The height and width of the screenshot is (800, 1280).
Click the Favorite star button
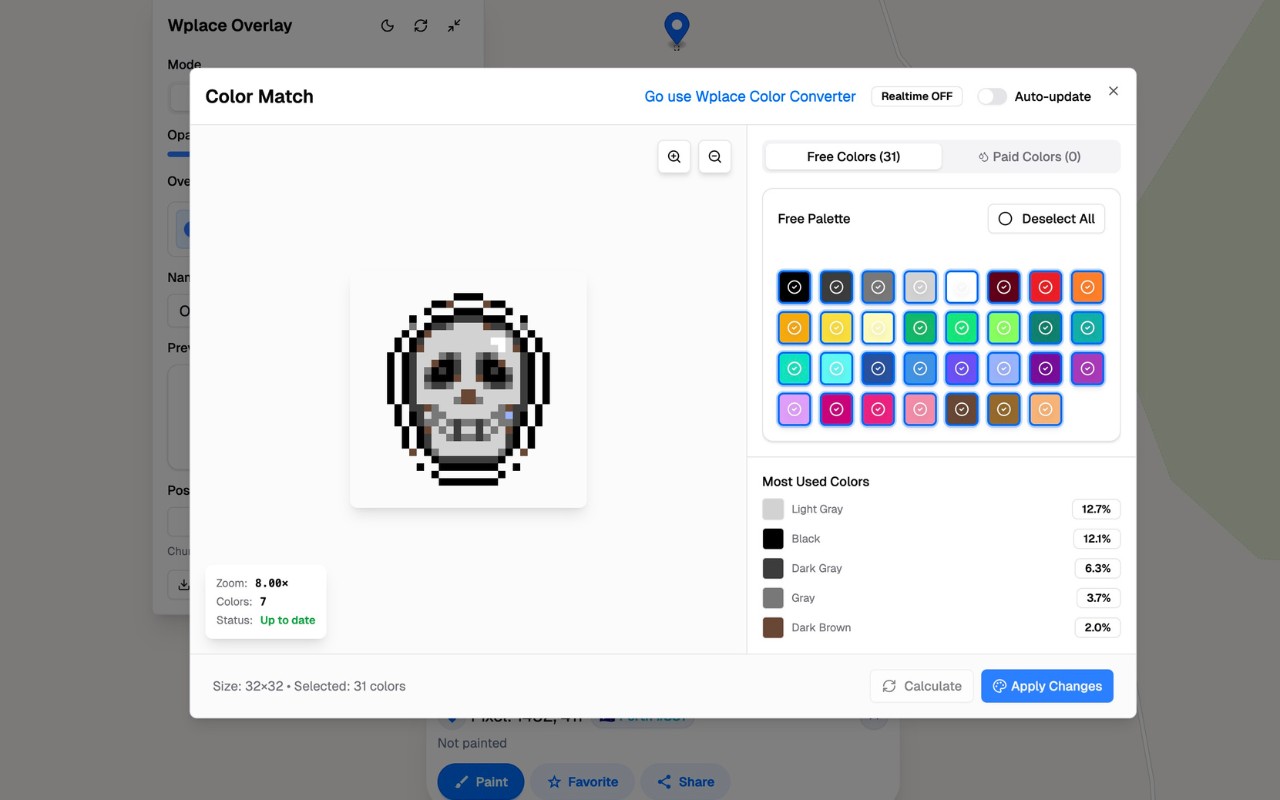tap(583, 781)
